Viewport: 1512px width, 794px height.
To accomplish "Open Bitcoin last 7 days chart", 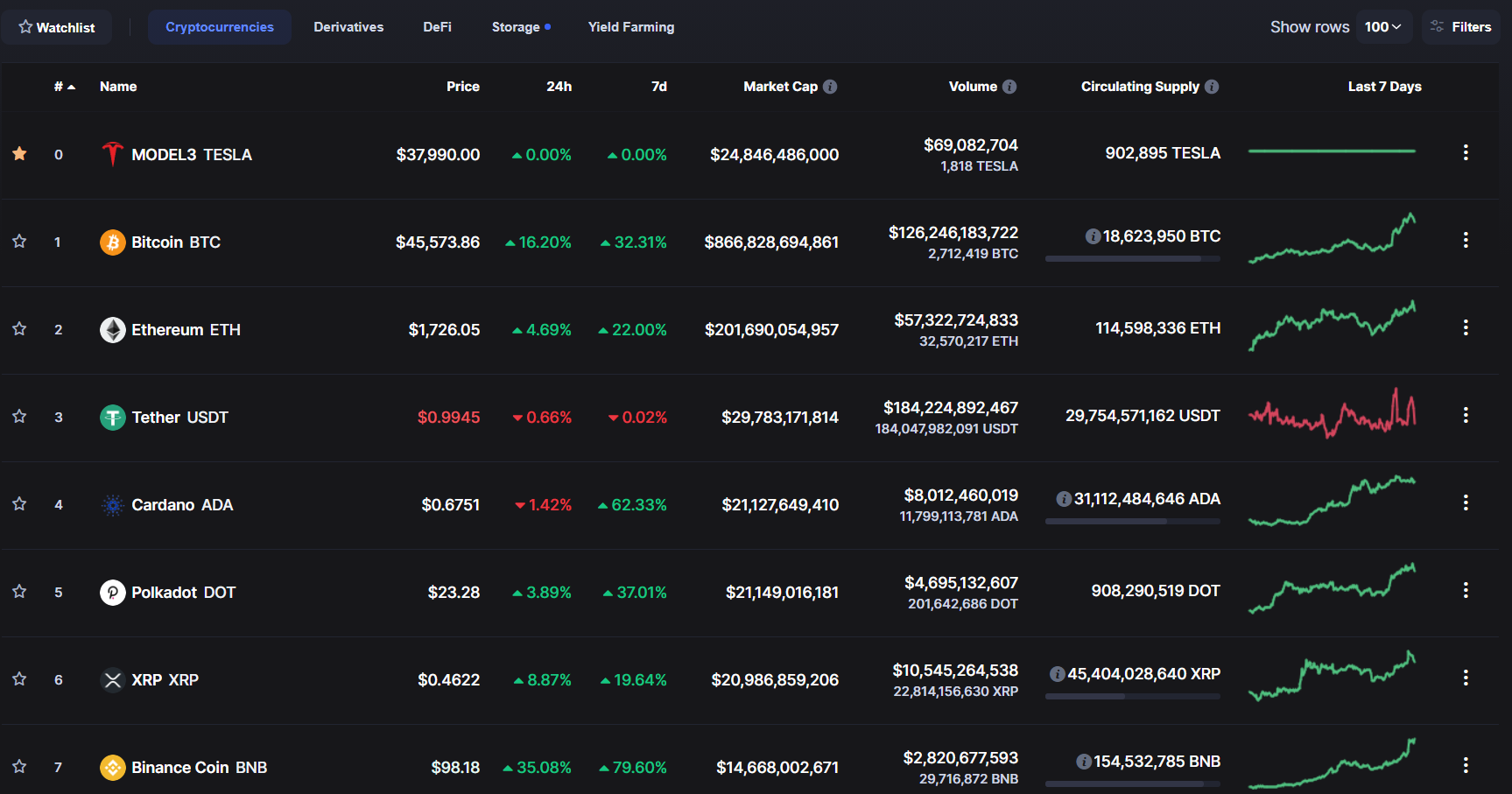I will click(x=1332, y=238).
